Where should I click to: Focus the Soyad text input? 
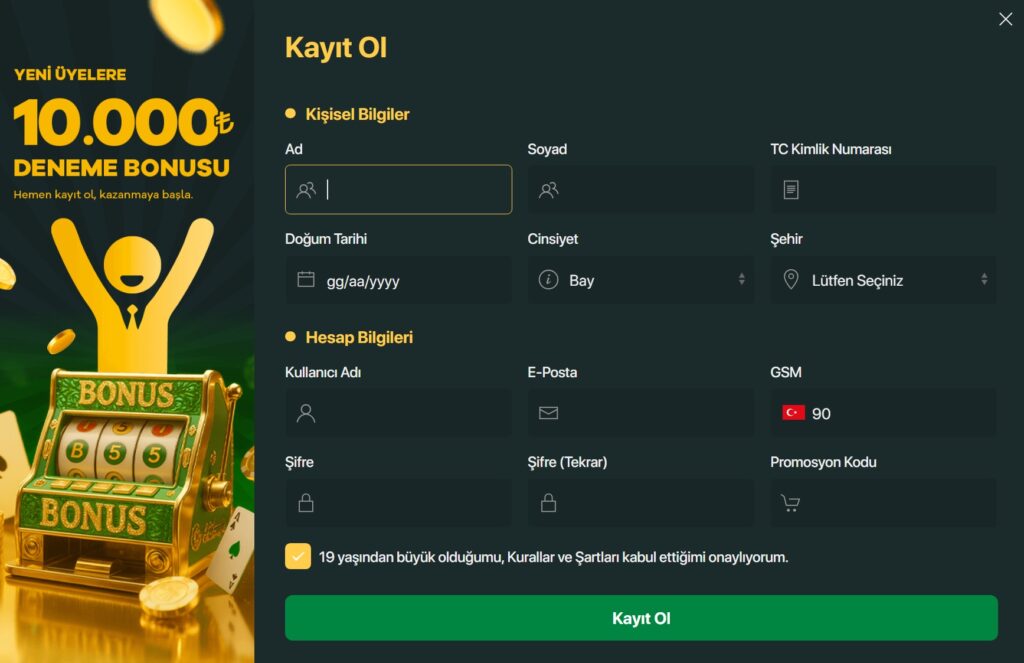[x=641, y=189]
